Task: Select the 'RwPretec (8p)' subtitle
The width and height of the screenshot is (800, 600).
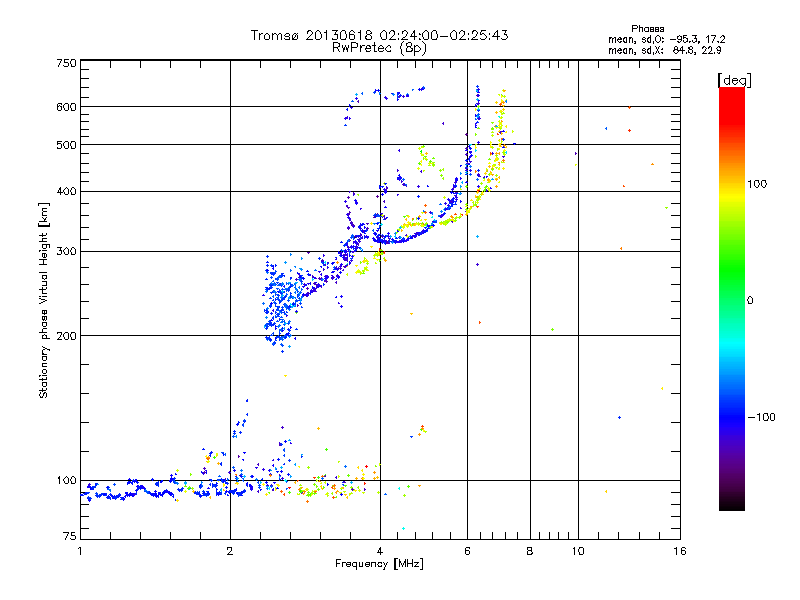Action: [x=380, y=48]
